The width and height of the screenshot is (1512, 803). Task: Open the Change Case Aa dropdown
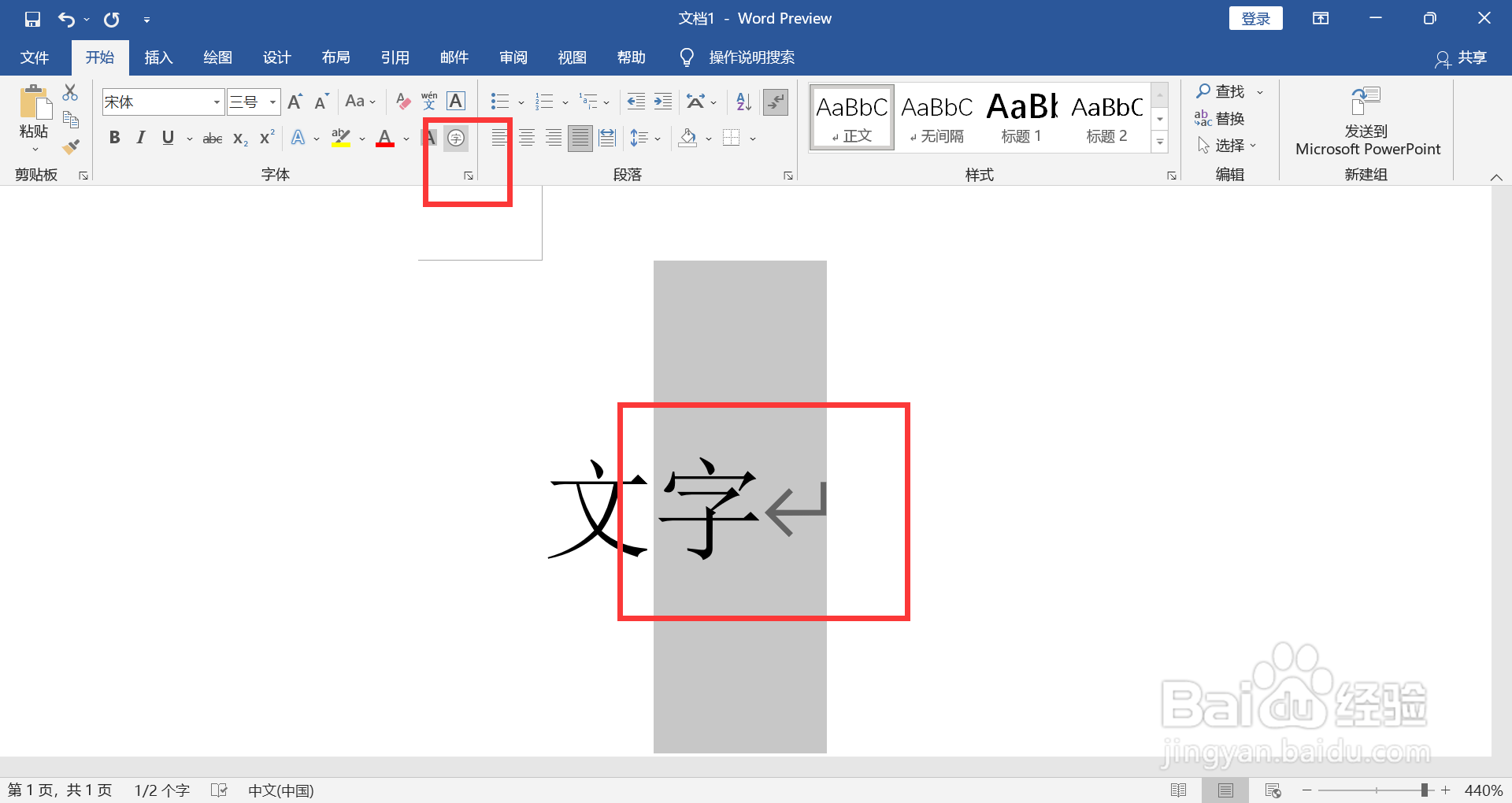[360, 102]
